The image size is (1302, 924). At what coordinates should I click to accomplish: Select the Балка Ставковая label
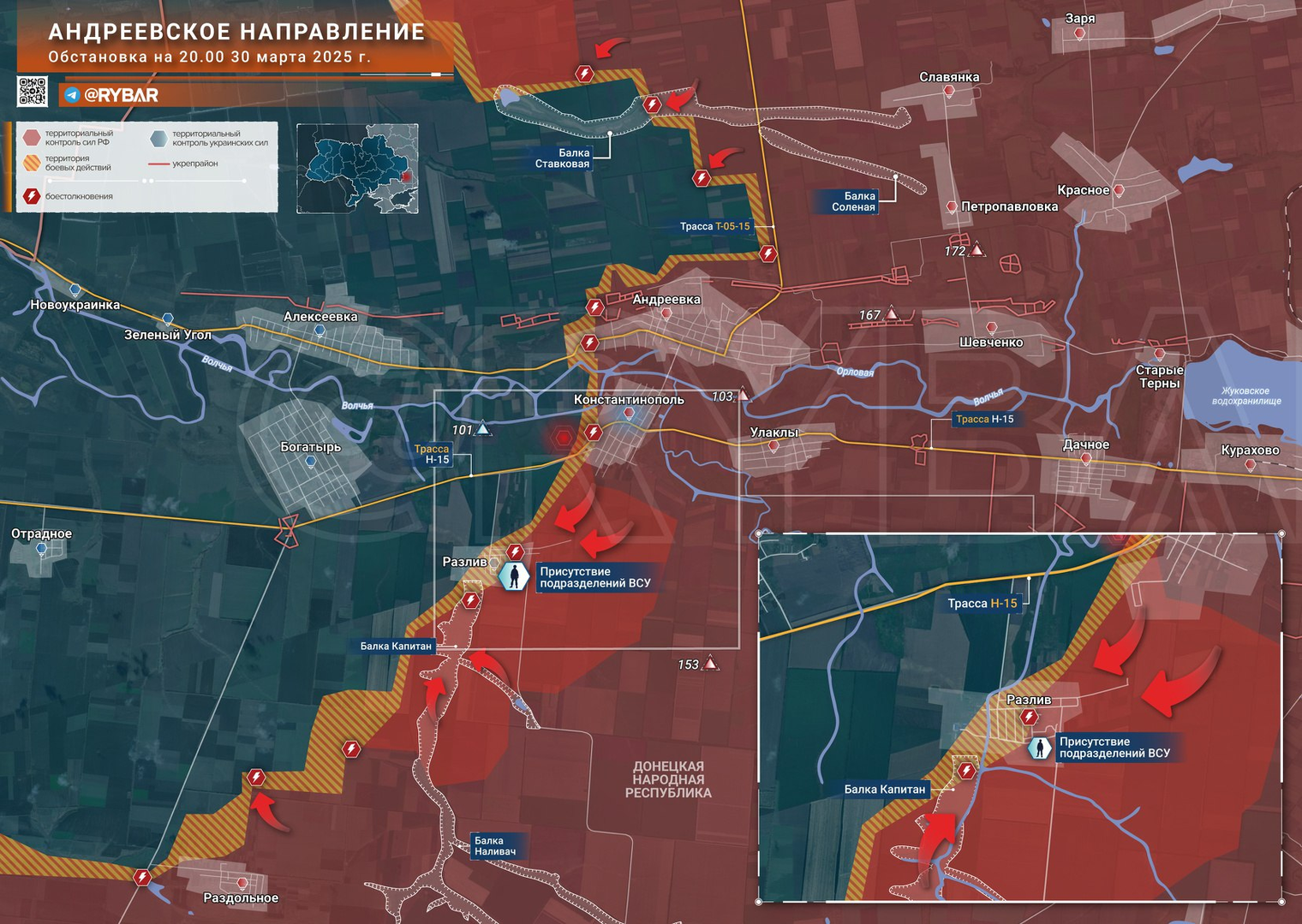562,158
